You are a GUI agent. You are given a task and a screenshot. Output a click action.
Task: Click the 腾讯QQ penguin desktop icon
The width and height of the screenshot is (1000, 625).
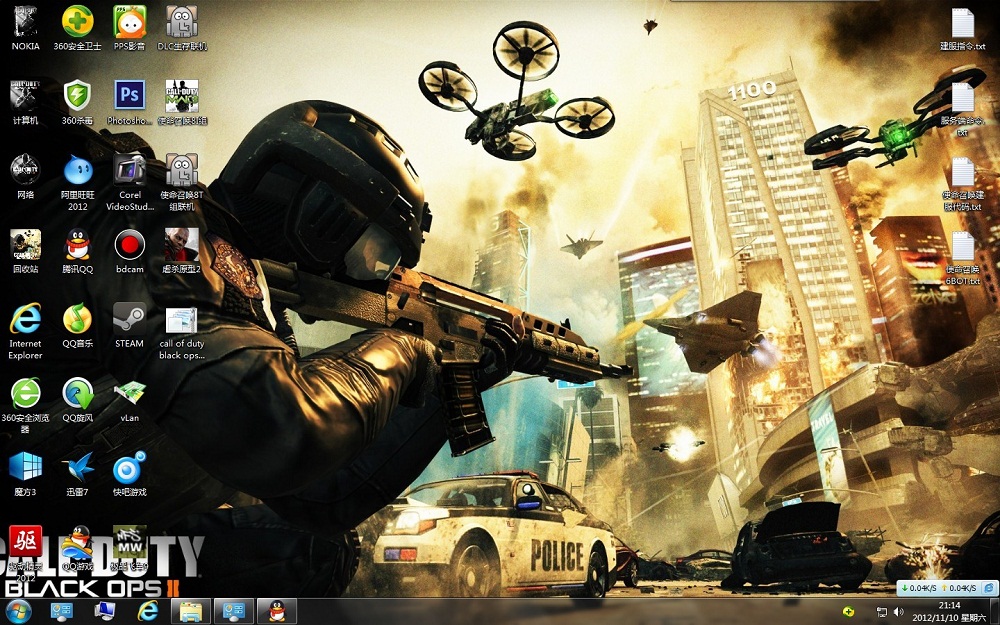click(78, 244)
